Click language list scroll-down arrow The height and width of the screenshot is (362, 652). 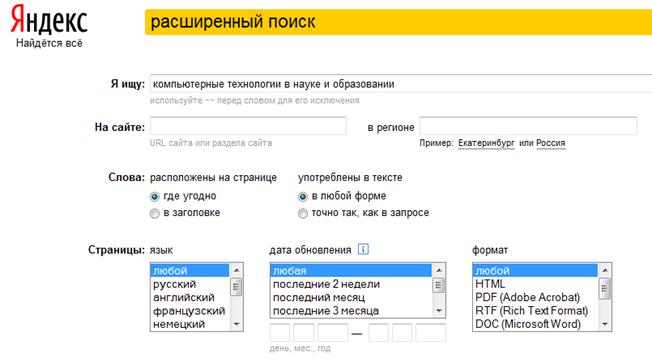pos(236,324)
